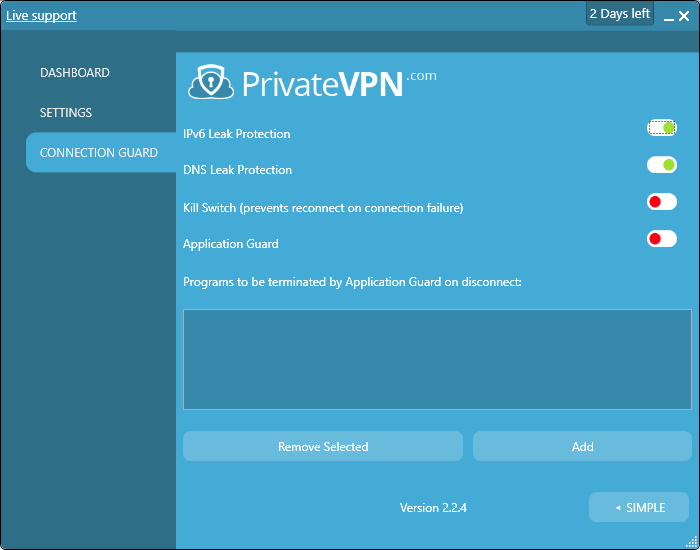Image resolution: width=700 pixels, height=550 pixels.
Task: Switch to Simple view
Action: tap(639, 507)
